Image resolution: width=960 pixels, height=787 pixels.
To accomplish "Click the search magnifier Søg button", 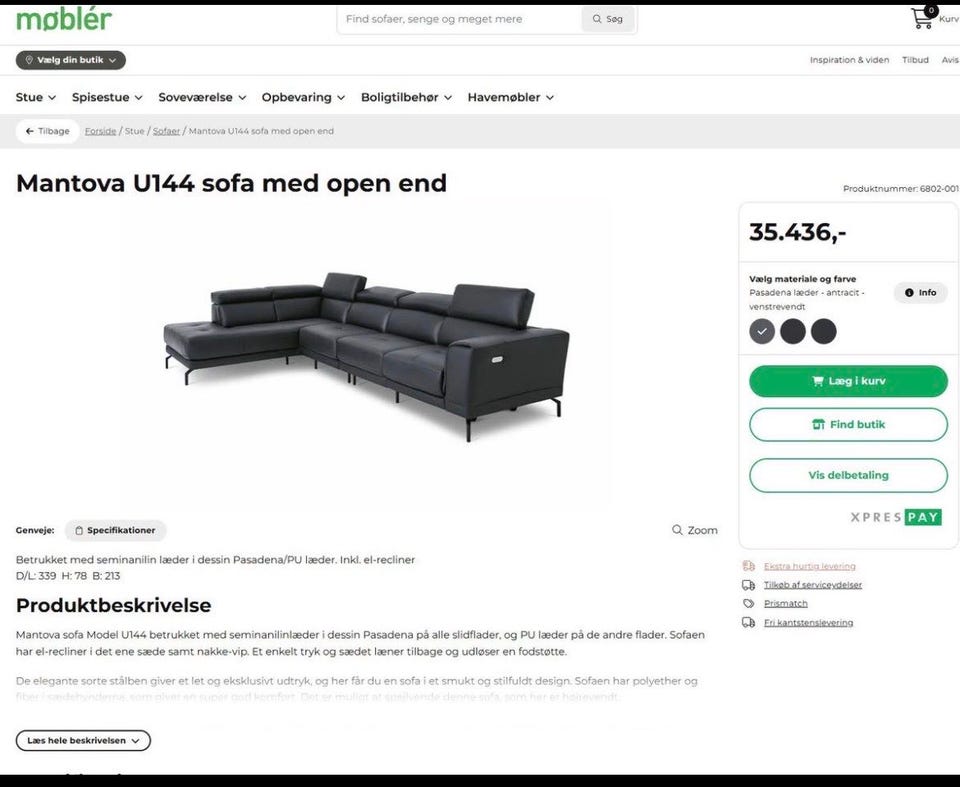I will pyautogui.click(x=607, y=19).
